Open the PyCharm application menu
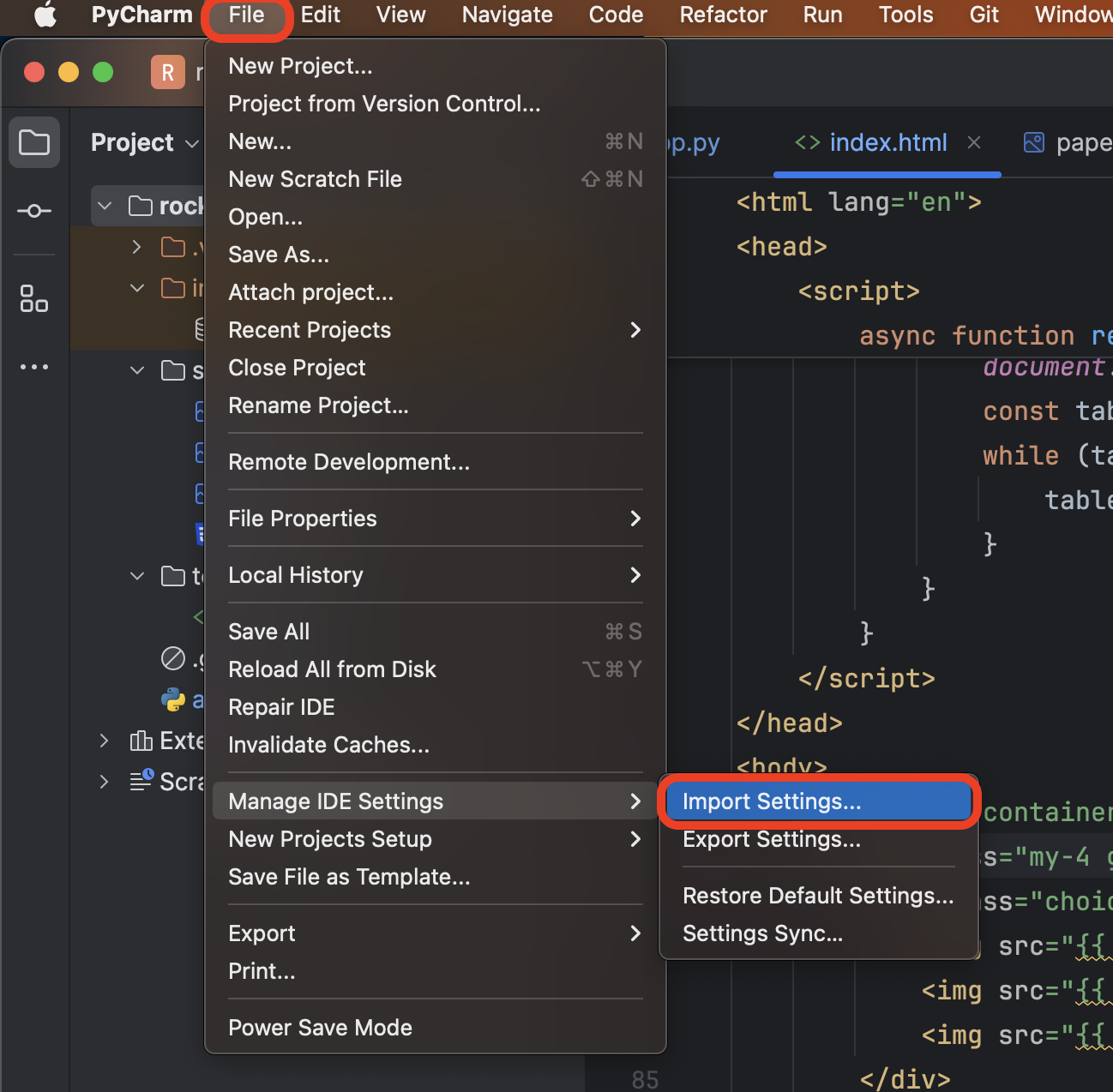The width and height of the screenshot is (1113, 1092). point(141,15)
